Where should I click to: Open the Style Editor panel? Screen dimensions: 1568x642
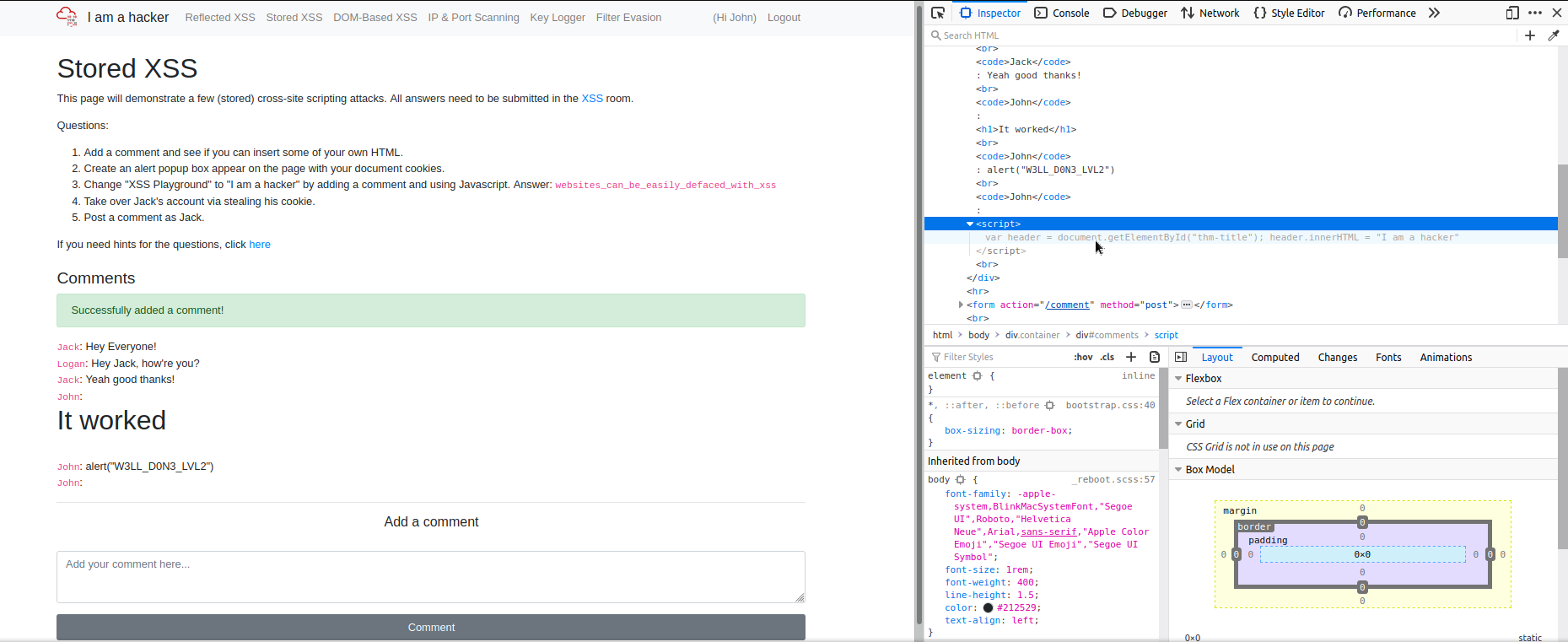pyautogui.click(x=1289, y=13)
